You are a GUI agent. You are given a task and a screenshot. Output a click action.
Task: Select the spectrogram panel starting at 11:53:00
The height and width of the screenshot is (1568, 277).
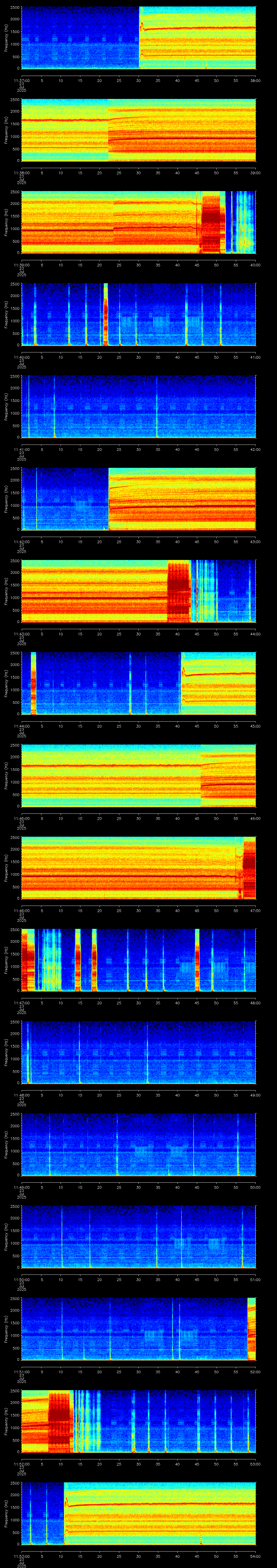click(x=138, y=1513)
